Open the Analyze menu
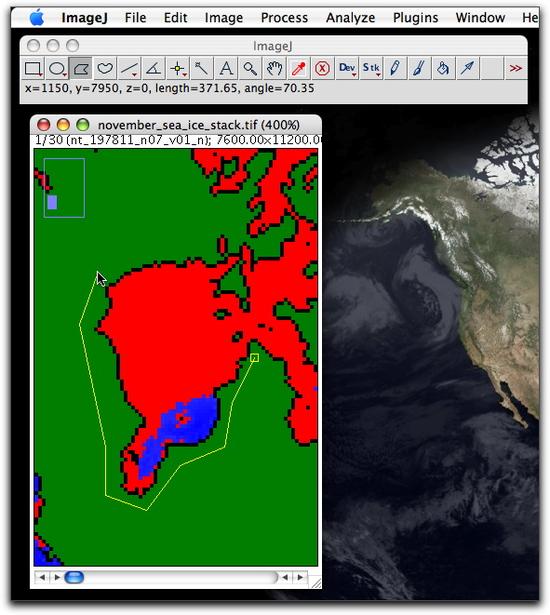This screenshot has height=615, width=550. pos(350,18)
